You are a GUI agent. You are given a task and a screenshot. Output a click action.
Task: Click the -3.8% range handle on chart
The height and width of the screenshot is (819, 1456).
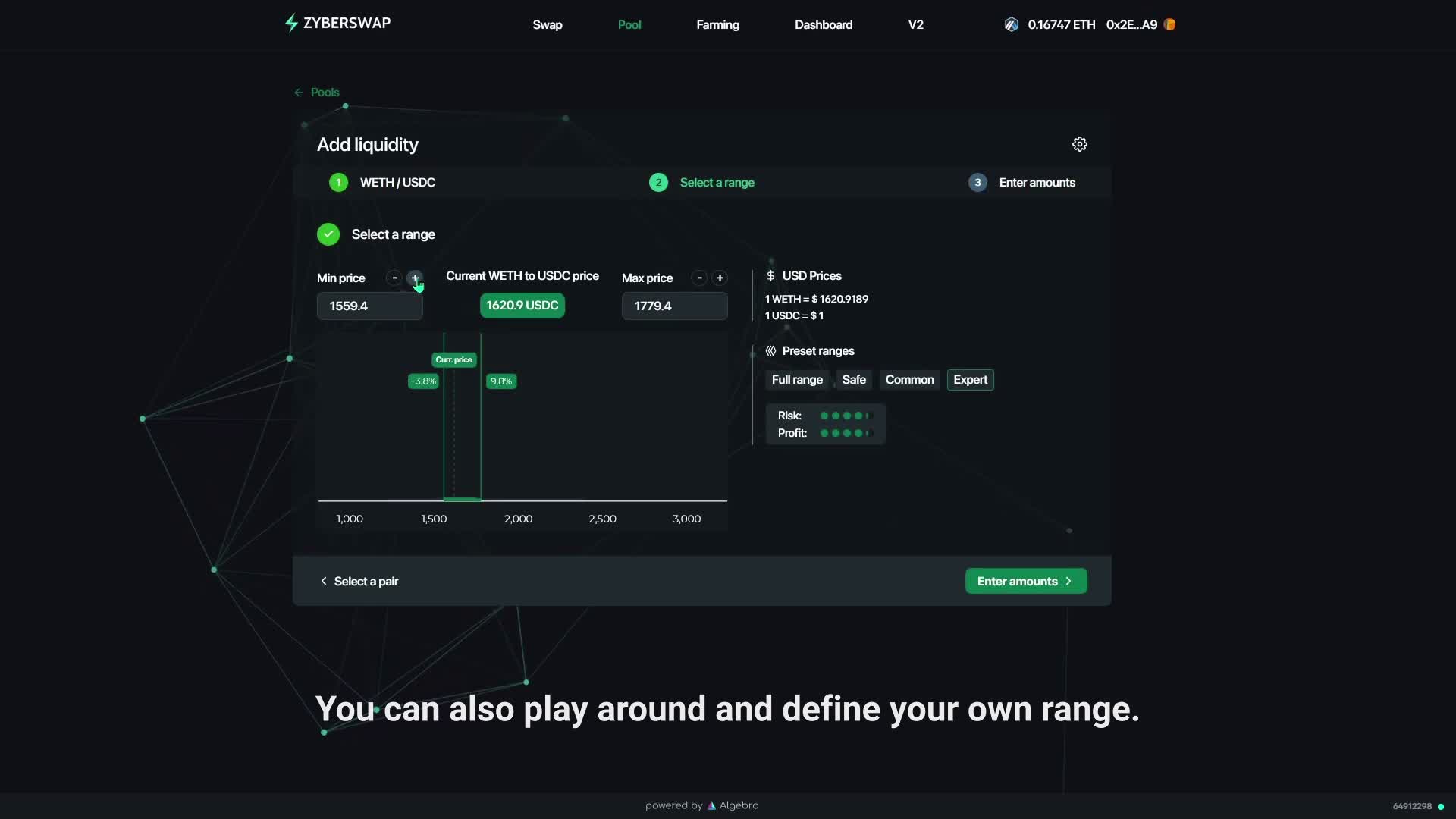pyautogui.click(x=423, y=381)
